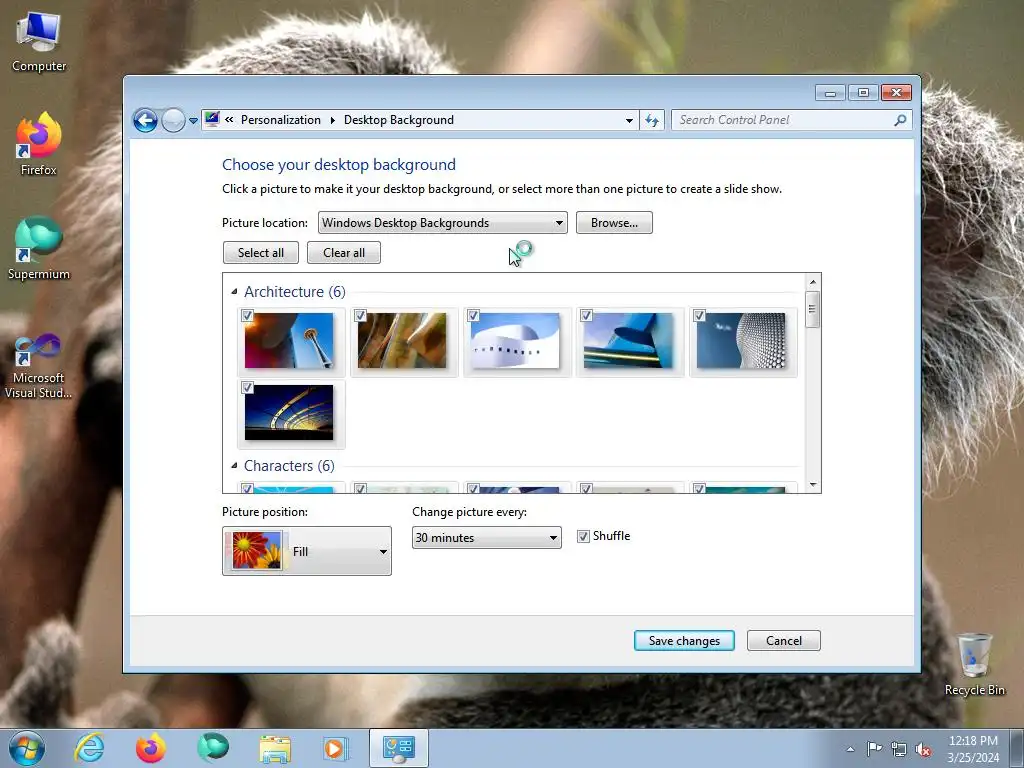This screenshot has height=768, width=1024.
Task: Click network tray icon
Action: [899, 749]
